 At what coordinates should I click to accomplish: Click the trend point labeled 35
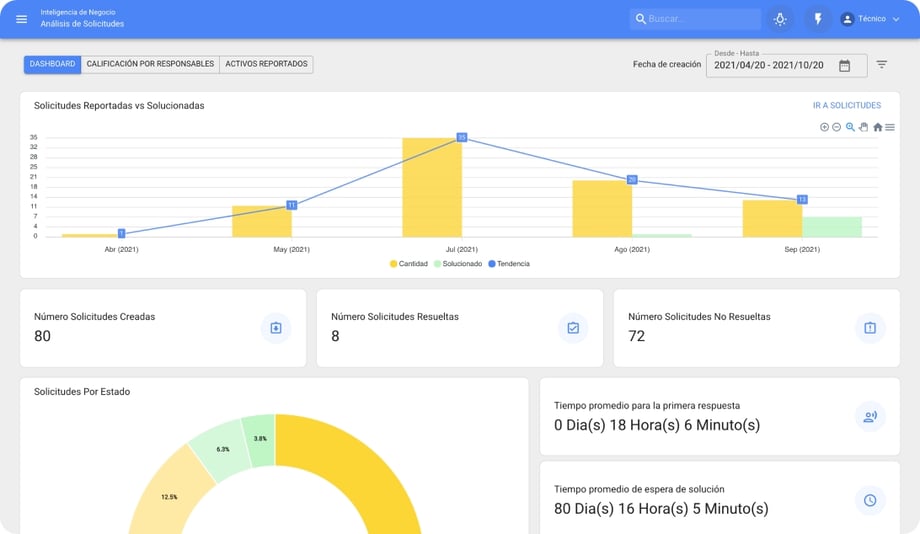coord(462,137)
